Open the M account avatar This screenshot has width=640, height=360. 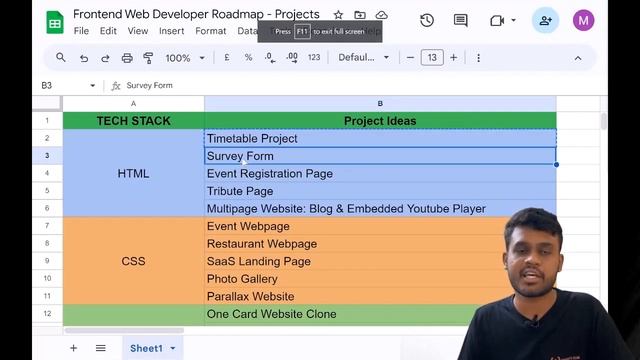click(x=583, y=20)
